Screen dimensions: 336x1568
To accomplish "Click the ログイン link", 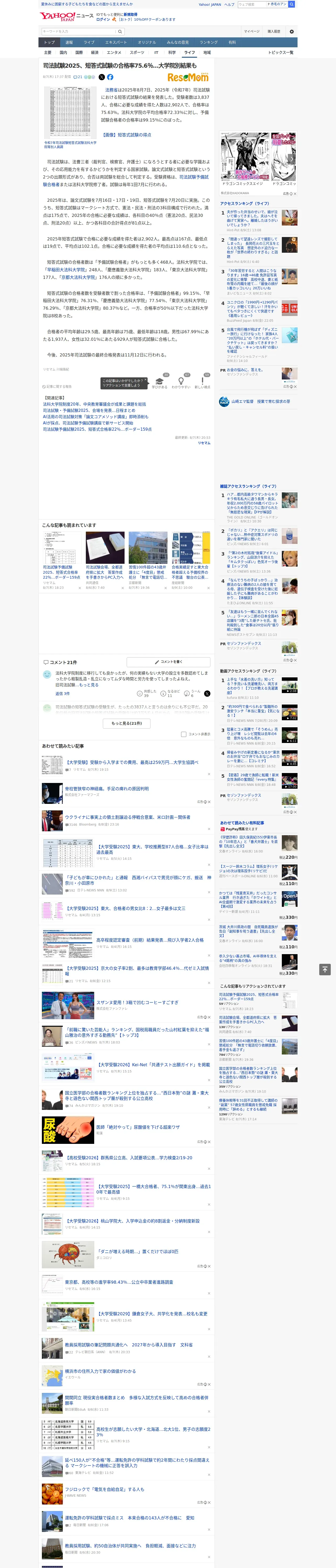I will click(104, 20).
